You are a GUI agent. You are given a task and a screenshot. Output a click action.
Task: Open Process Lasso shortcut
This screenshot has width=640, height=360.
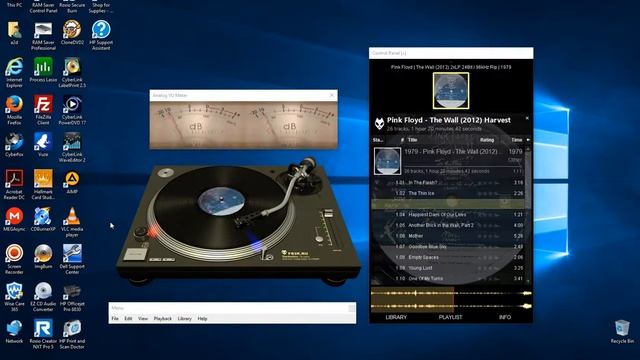pyautogui.click(x=43, y=70)
